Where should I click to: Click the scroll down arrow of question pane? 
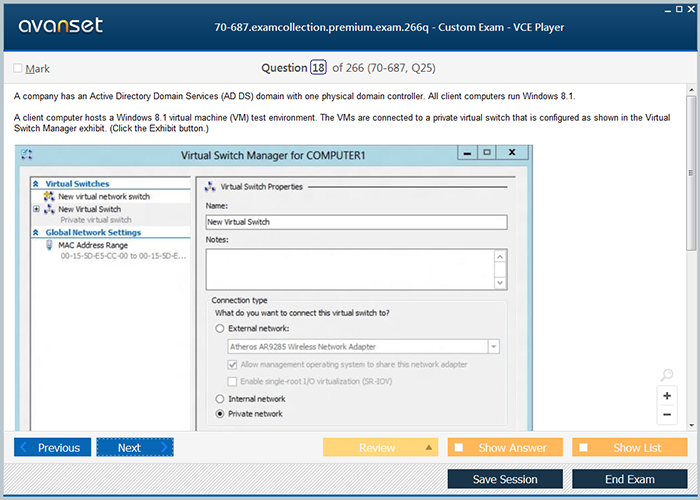click(692, 425)
